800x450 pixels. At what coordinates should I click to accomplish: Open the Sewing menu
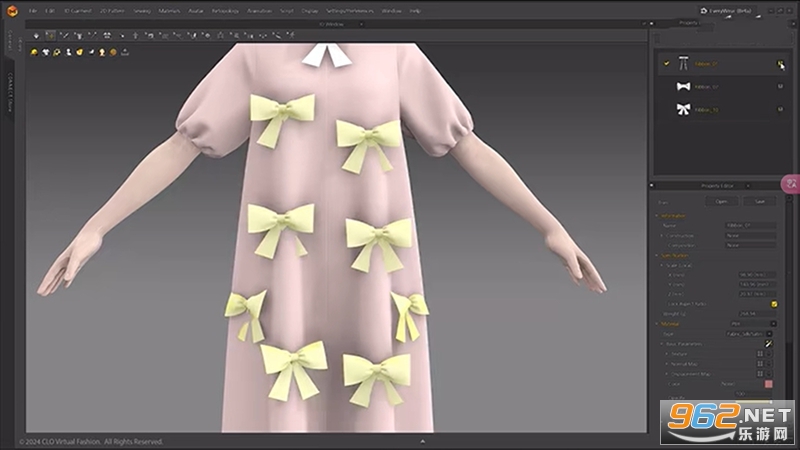tap(142, 11)
